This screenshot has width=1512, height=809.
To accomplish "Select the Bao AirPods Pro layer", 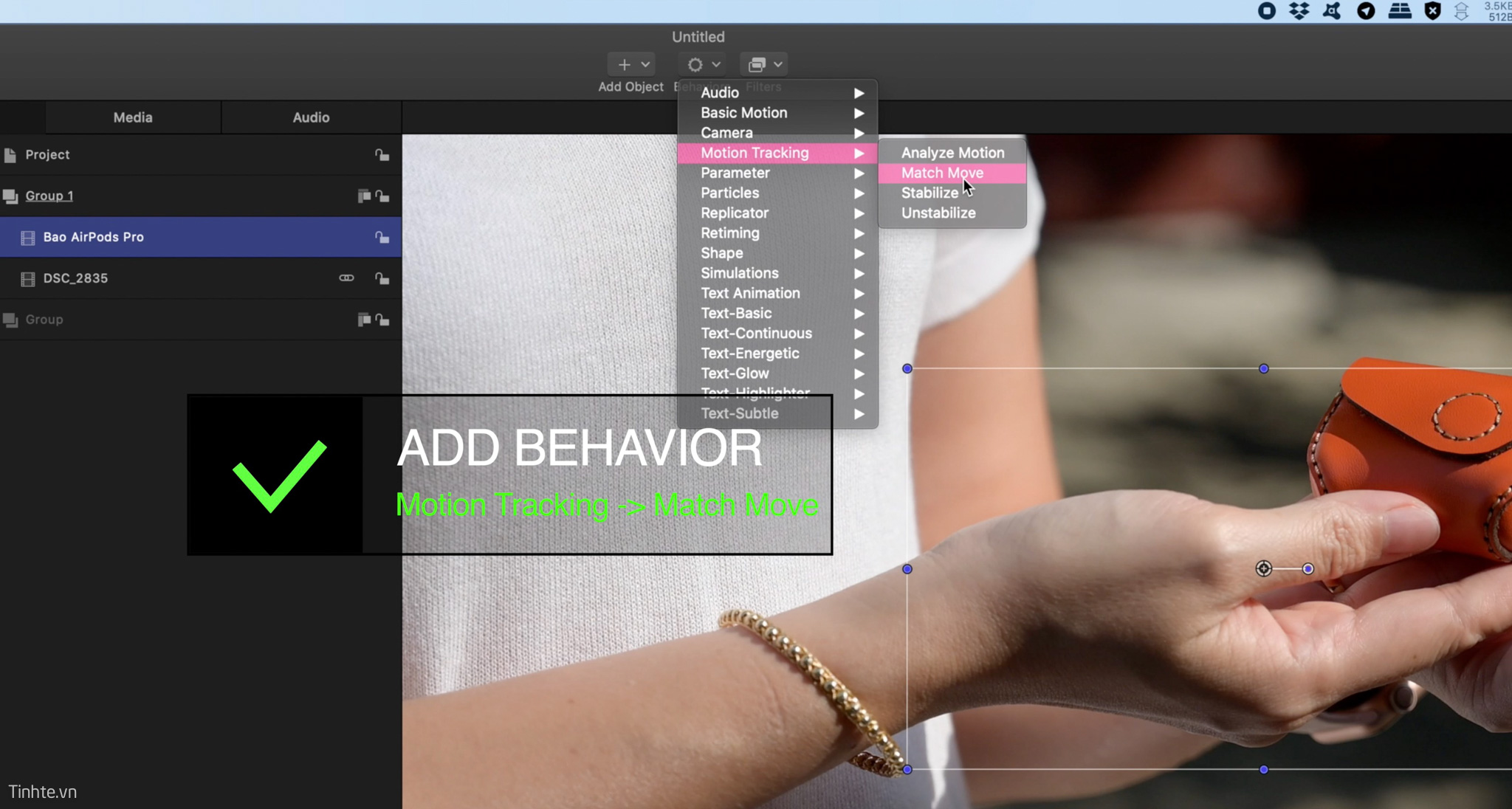I will pyautogui.click(x=201, y=237).
